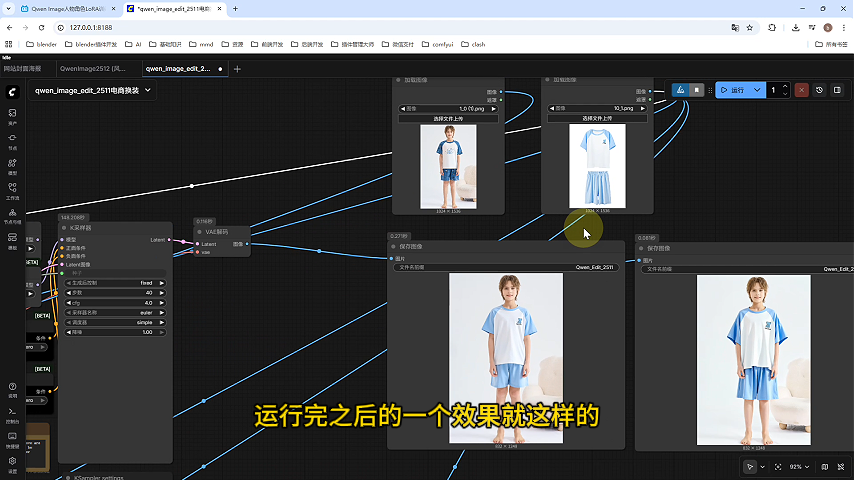
Task: Toggle collapse dot on right save image node
Action: [641, 248]
